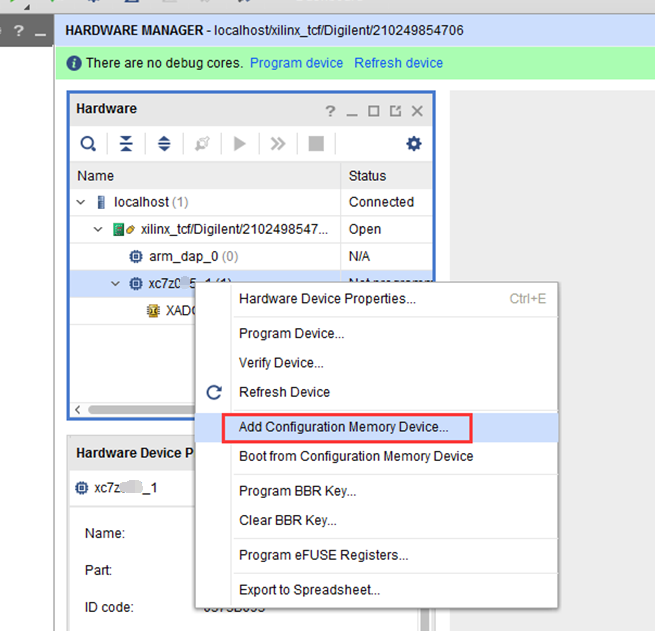Select the localhost row text
The width and height of the screenshot is (655, 631).
pyautogui.click(x=151, y=202)
